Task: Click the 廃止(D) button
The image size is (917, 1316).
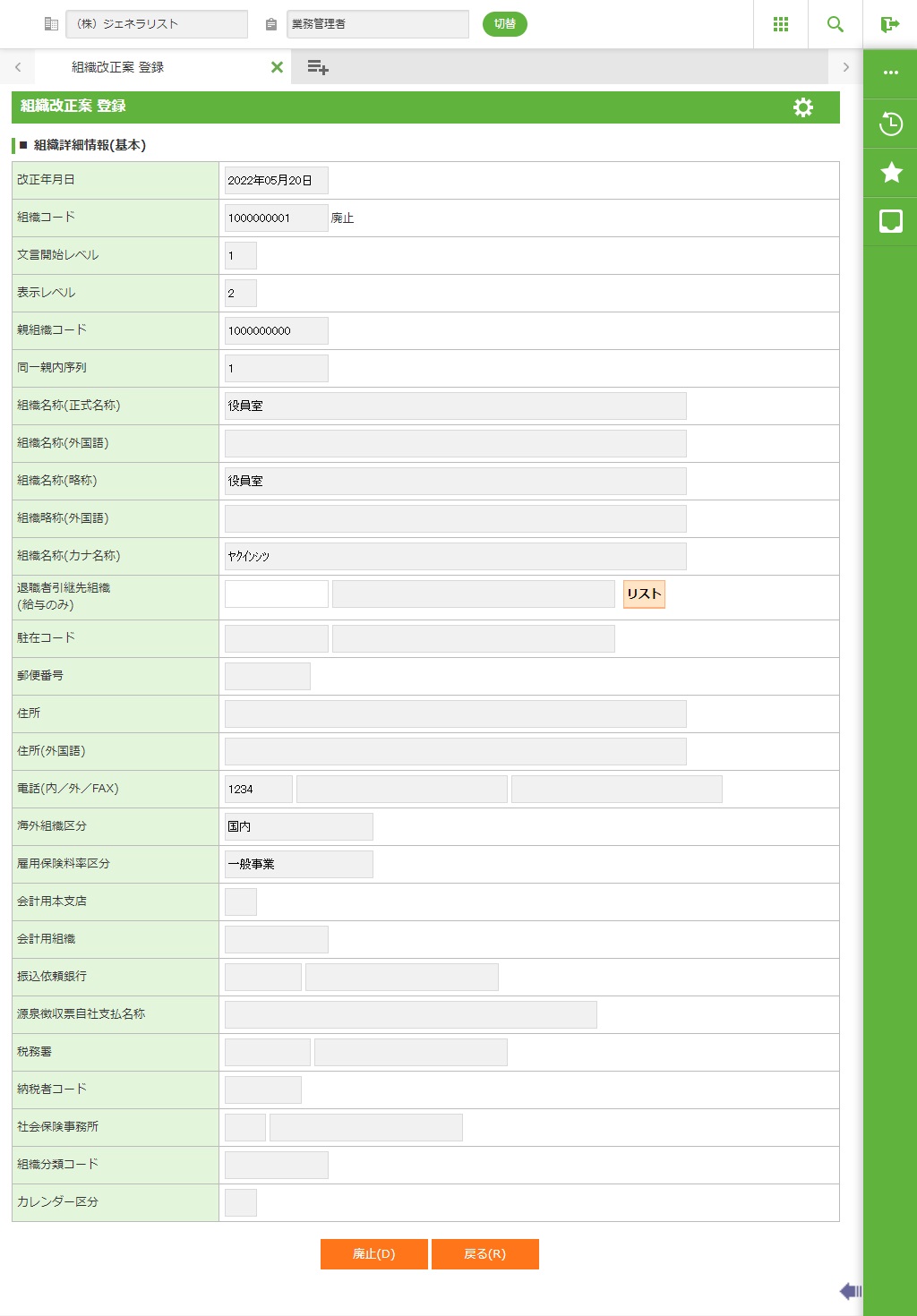Action: point(374,1254)
